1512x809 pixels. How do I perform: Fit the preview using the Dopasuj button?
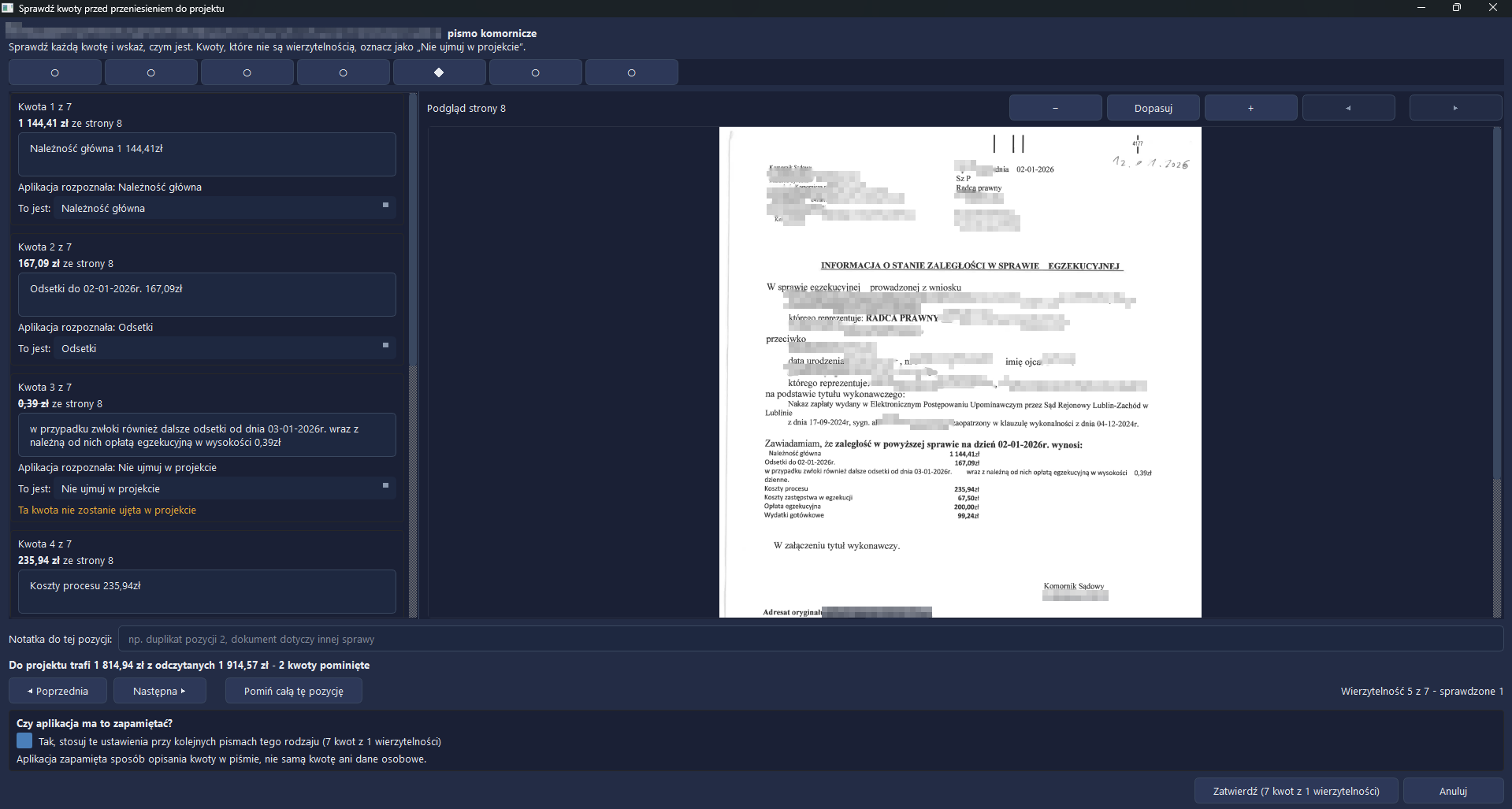coord(1153,108)
